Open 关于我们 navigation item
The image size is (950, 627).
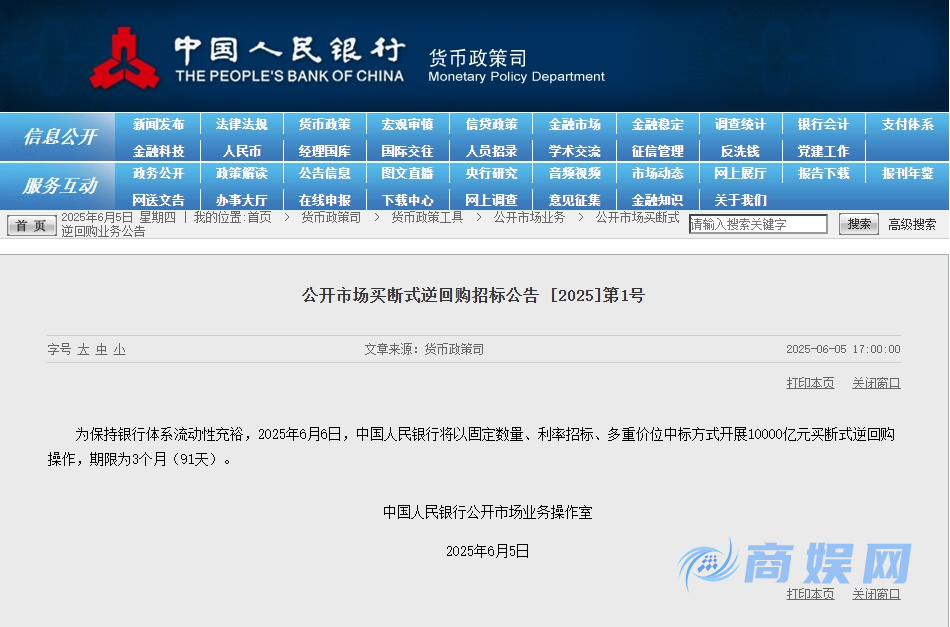(740, 200)
